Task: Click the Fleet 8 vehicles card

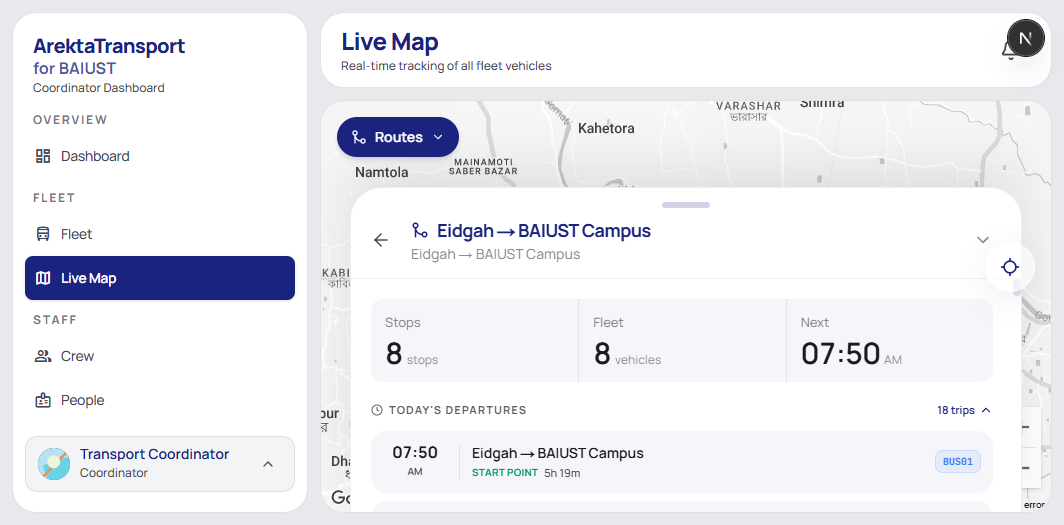Action: point(682,341)
